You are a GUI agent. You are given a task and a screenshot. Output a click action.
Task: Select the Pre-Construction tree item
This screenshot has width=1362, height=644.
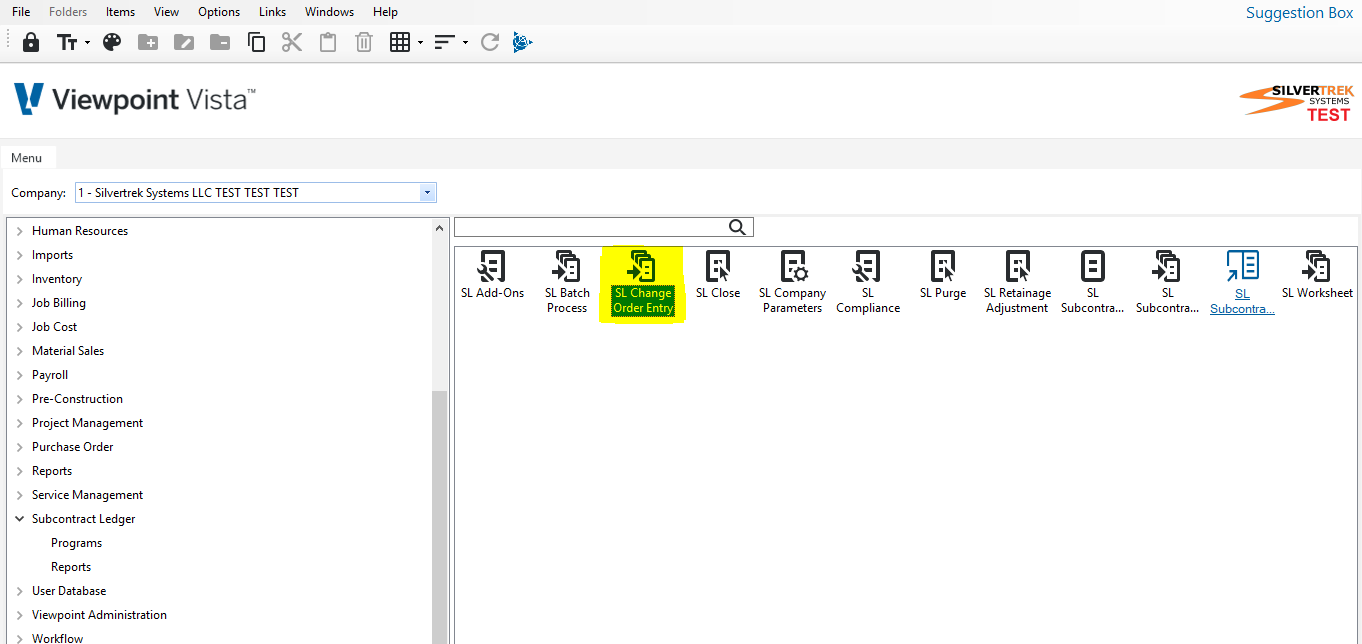coord(77,399)
